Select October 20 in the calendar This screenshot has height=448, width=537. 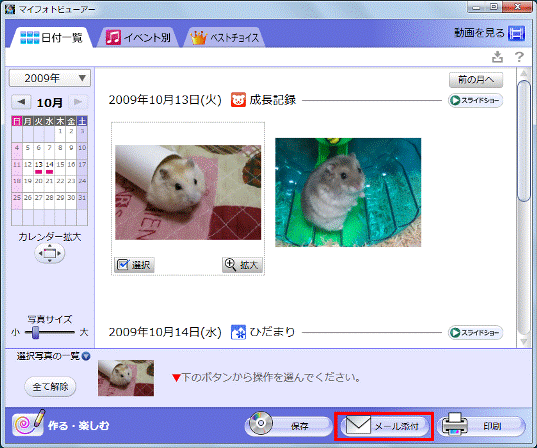pyautogui.click(x=39, y=183)
